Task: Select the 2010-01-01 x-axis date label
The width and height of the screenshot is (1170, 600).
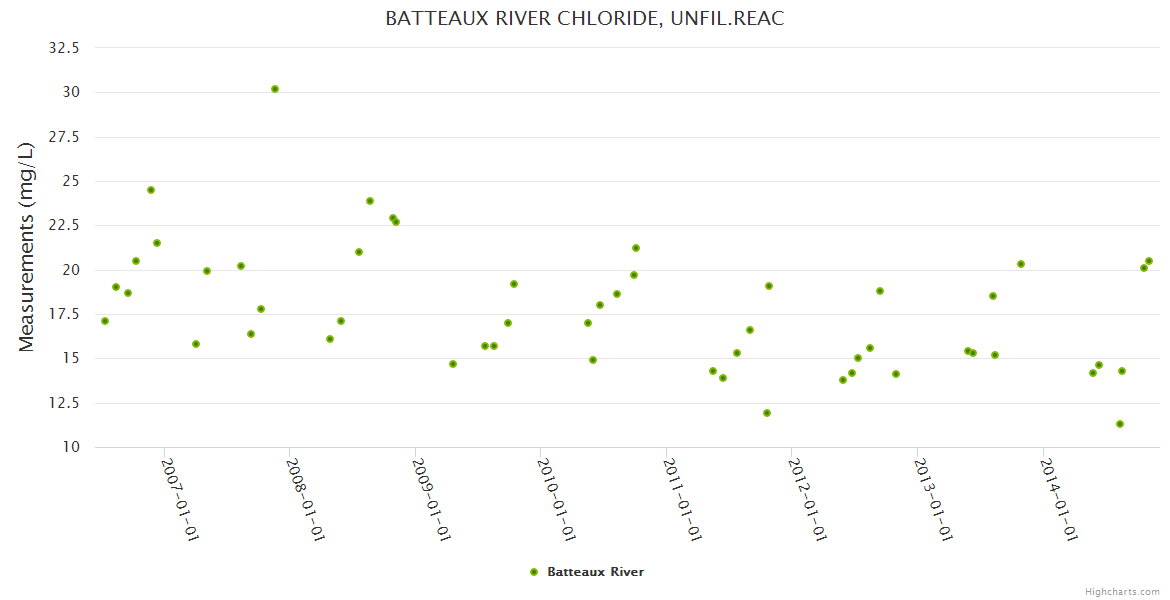Action: click(x=556, y=500)
